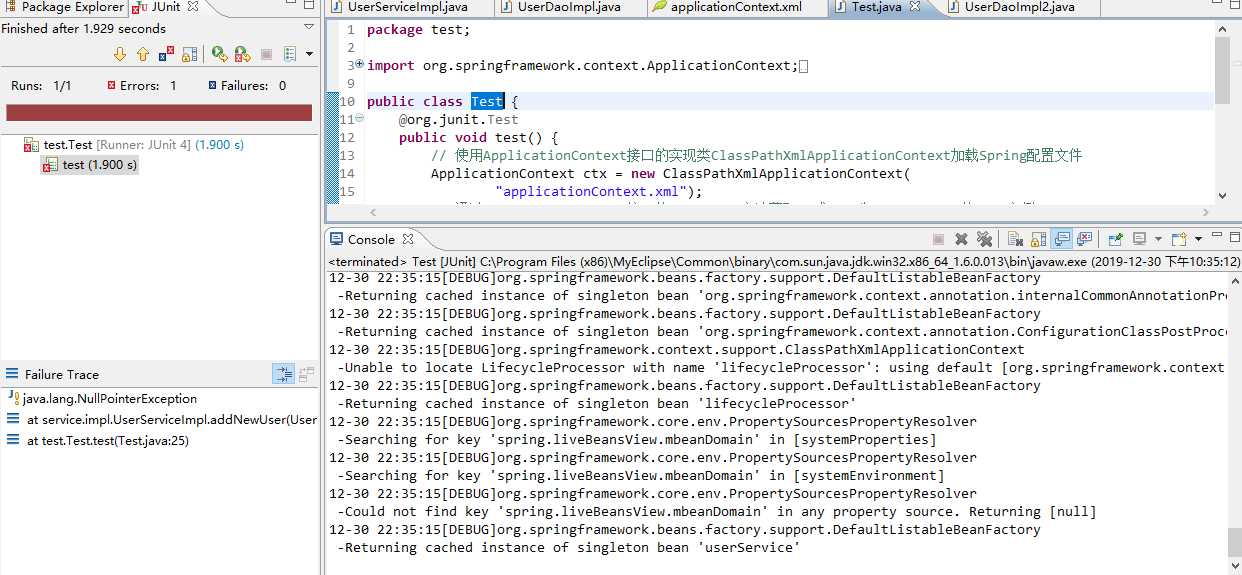Image resolution: width=1242 pixels, height=575 pixels.
Task: Select the failed 'test (1.900 s)' item
Action: pyautogui.click(x=89, y=165)
